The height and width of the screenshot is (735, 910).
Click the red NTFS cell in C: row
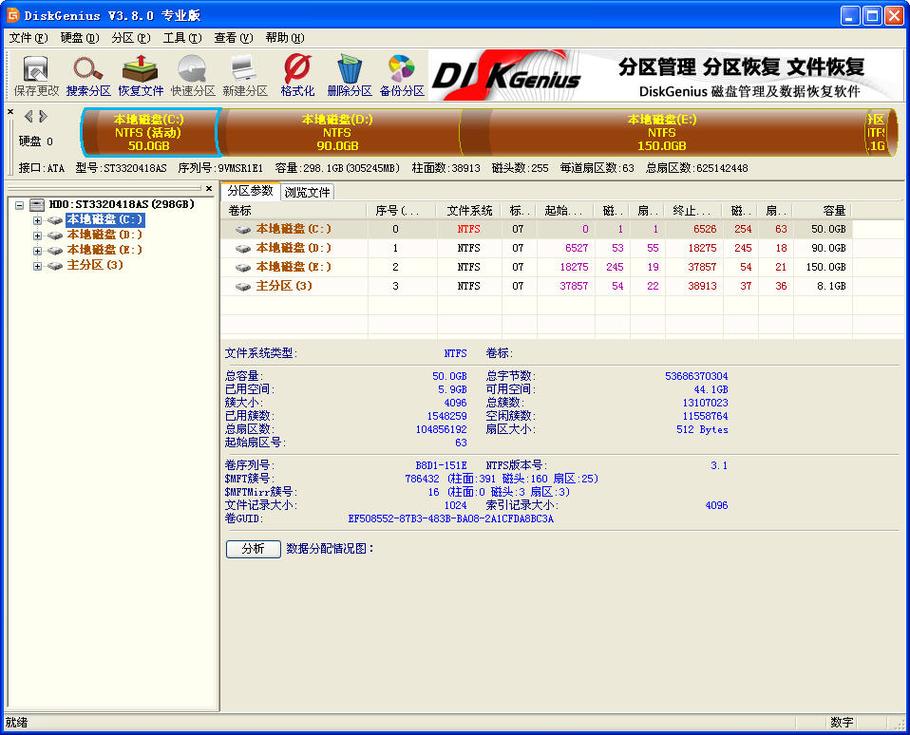tap(468, 229)
